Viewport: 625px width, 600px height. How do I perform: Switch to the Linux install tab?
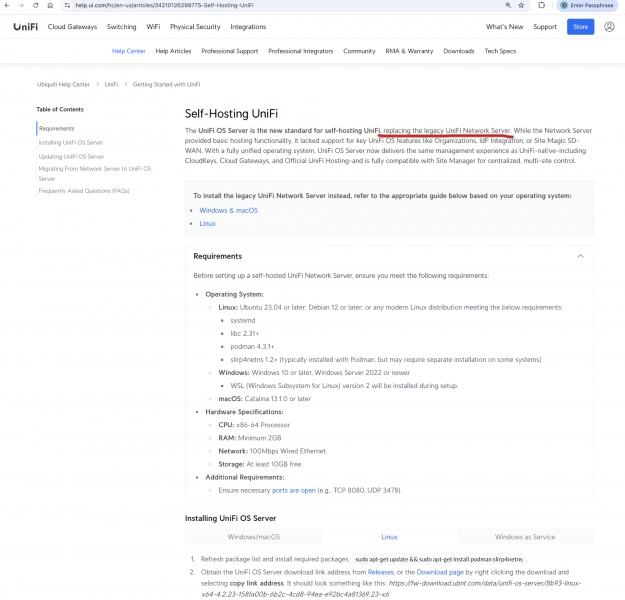click(x=389, y=537)
